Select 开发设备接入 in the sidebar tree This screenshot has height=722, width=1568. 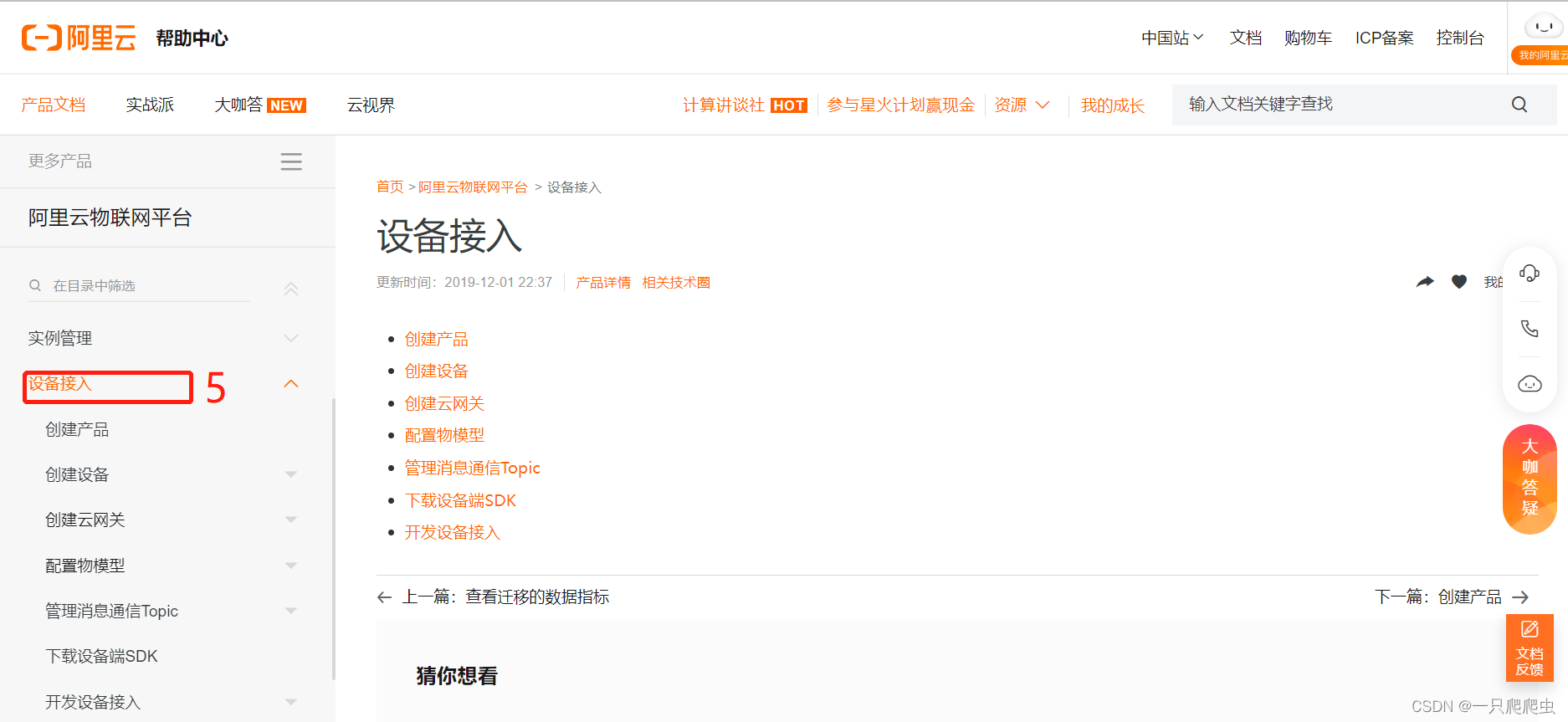pyautogui.click(x=93, y=702)
